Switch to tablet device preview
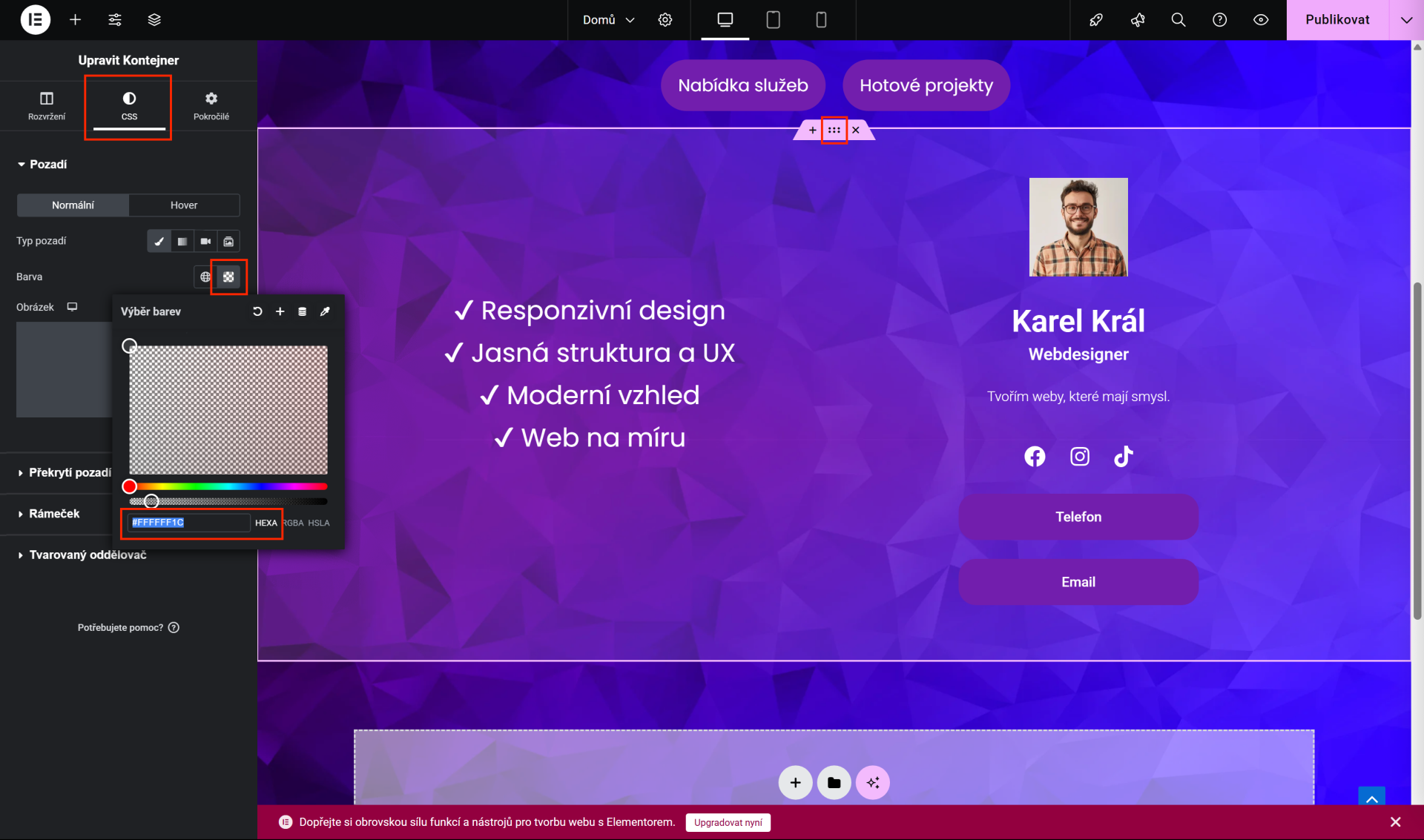Image resolution: width=1424 pixels, height=840 pixels. pyautogui.click(x=773, y=20)
